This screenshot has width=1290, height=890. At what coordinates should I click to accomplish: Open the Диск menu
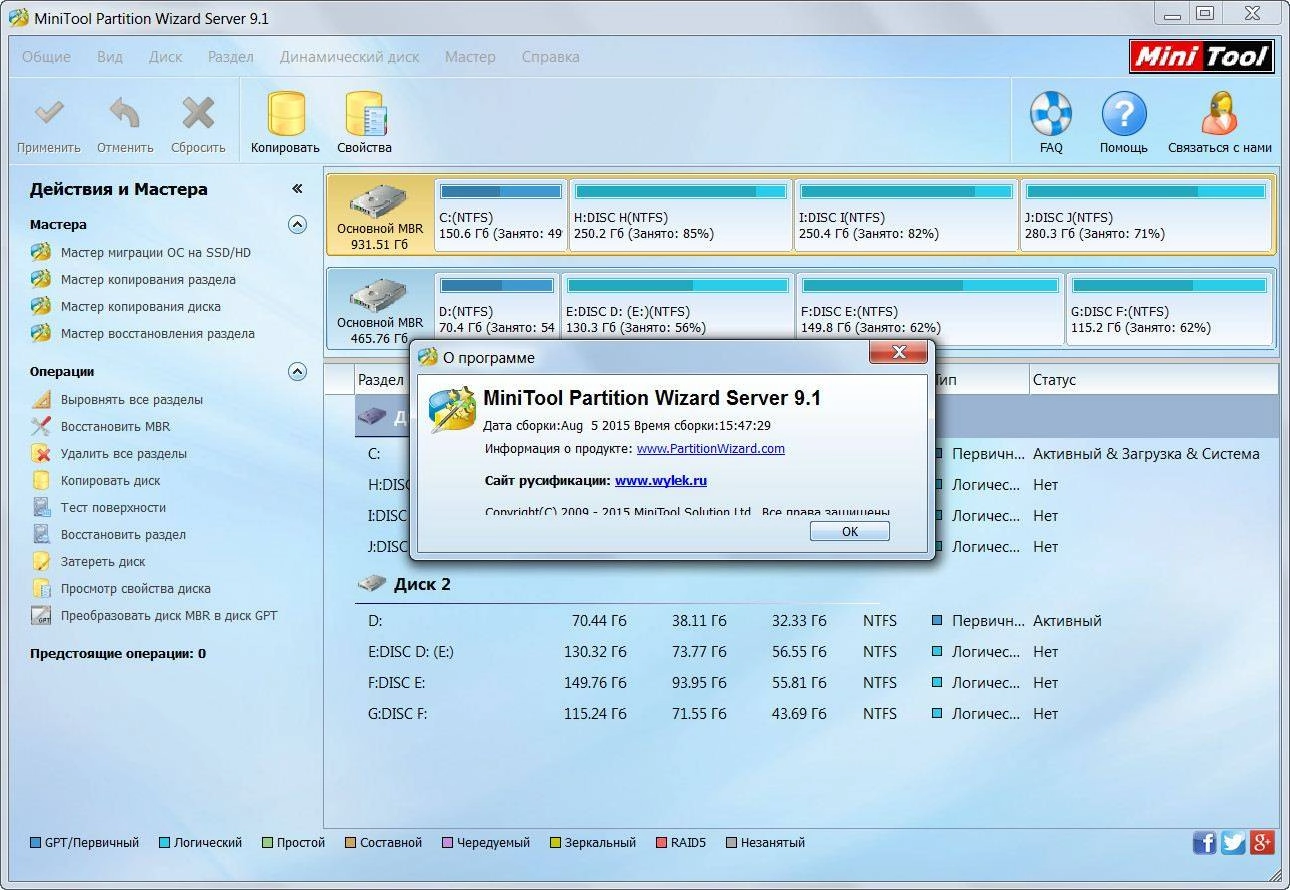click(166, 57)
